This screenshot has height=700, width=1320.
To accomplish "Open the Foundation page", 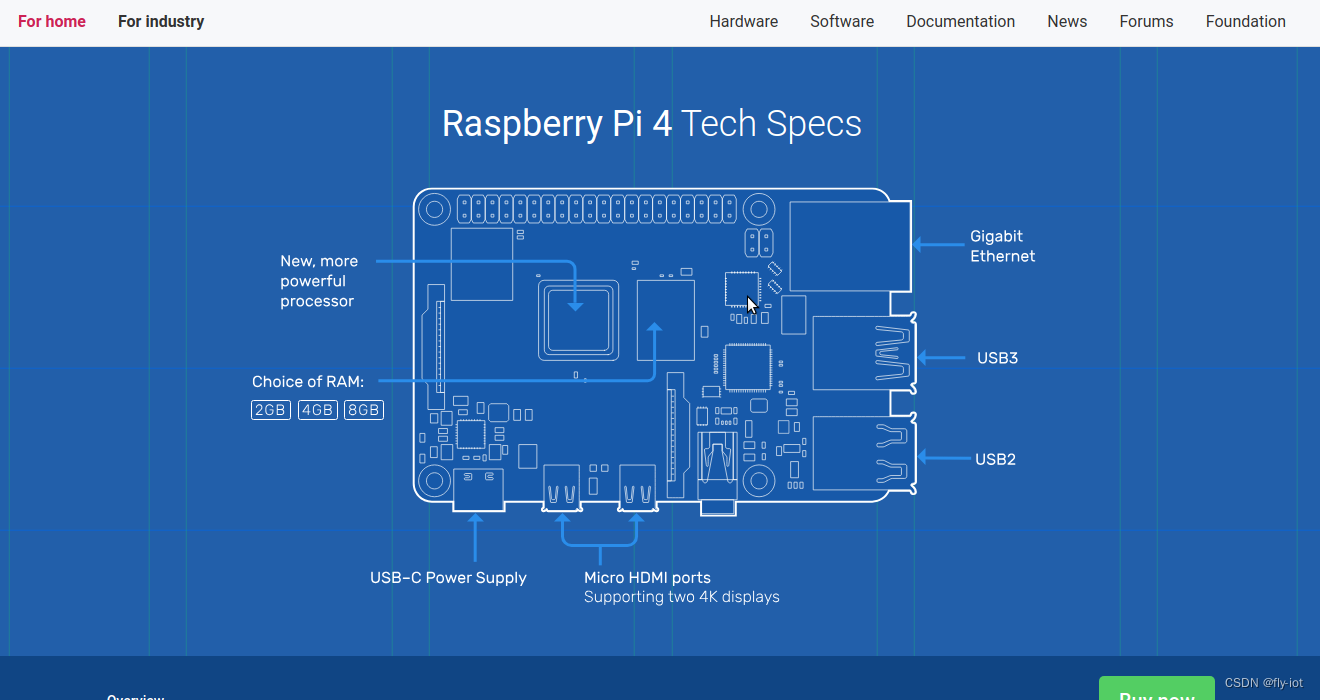I will click(x=1245, y=21).
